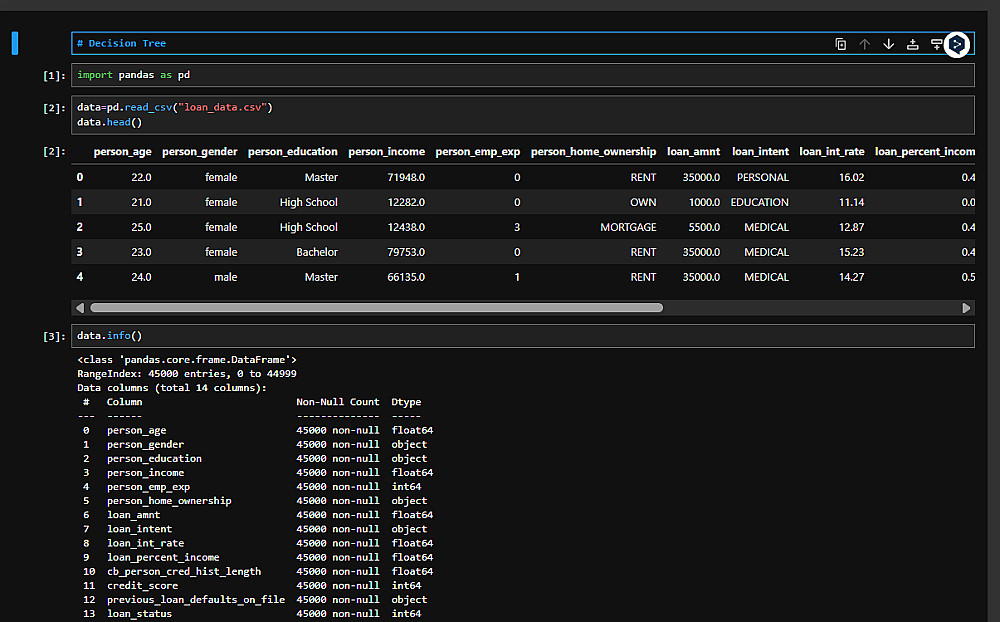Move the selected cell up
This screenshot has height=622, width=1000.
pyautogui.click(x=865, y=44)
